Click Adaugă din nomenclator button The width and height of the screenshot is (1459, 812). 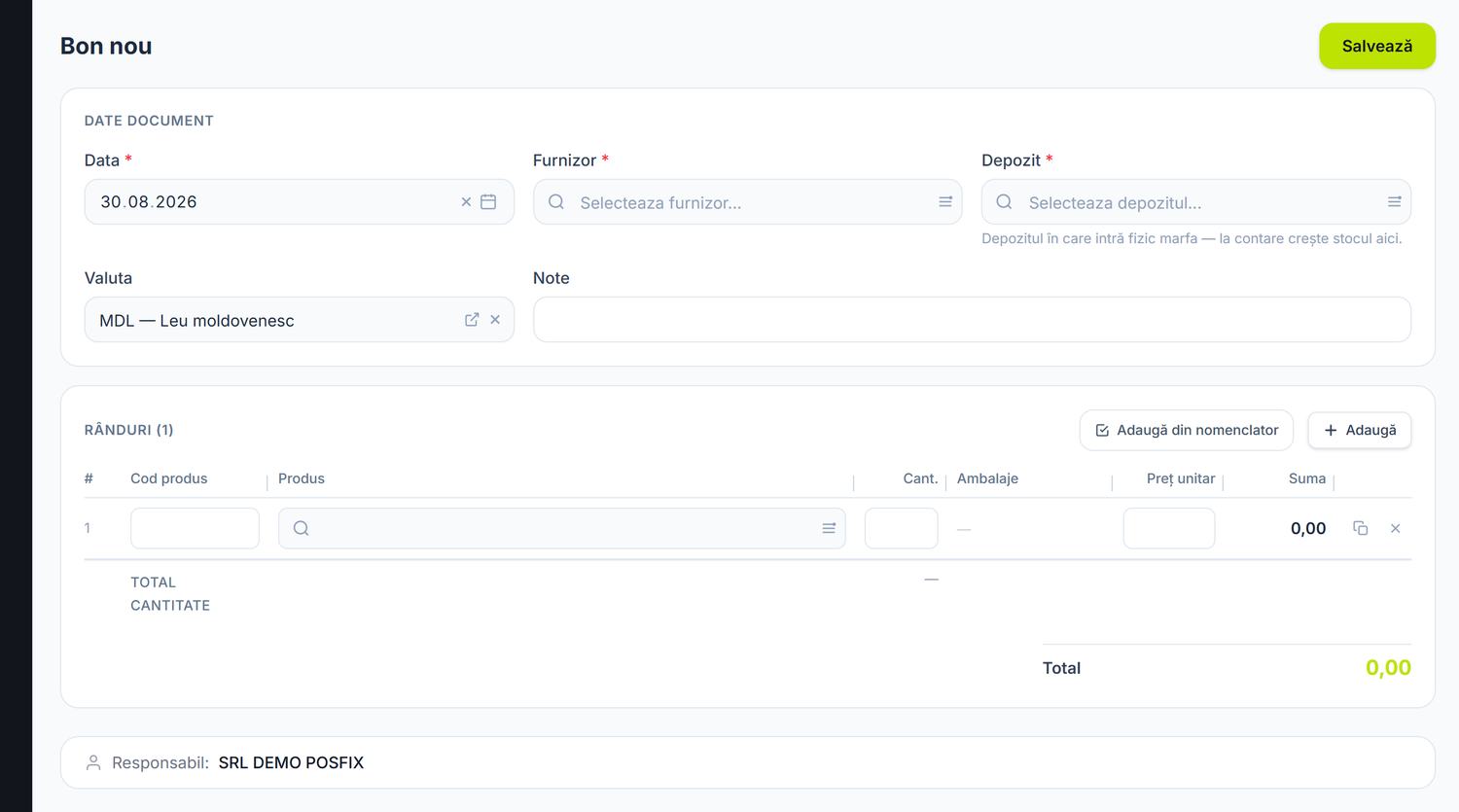click(x=1187, y=430)
